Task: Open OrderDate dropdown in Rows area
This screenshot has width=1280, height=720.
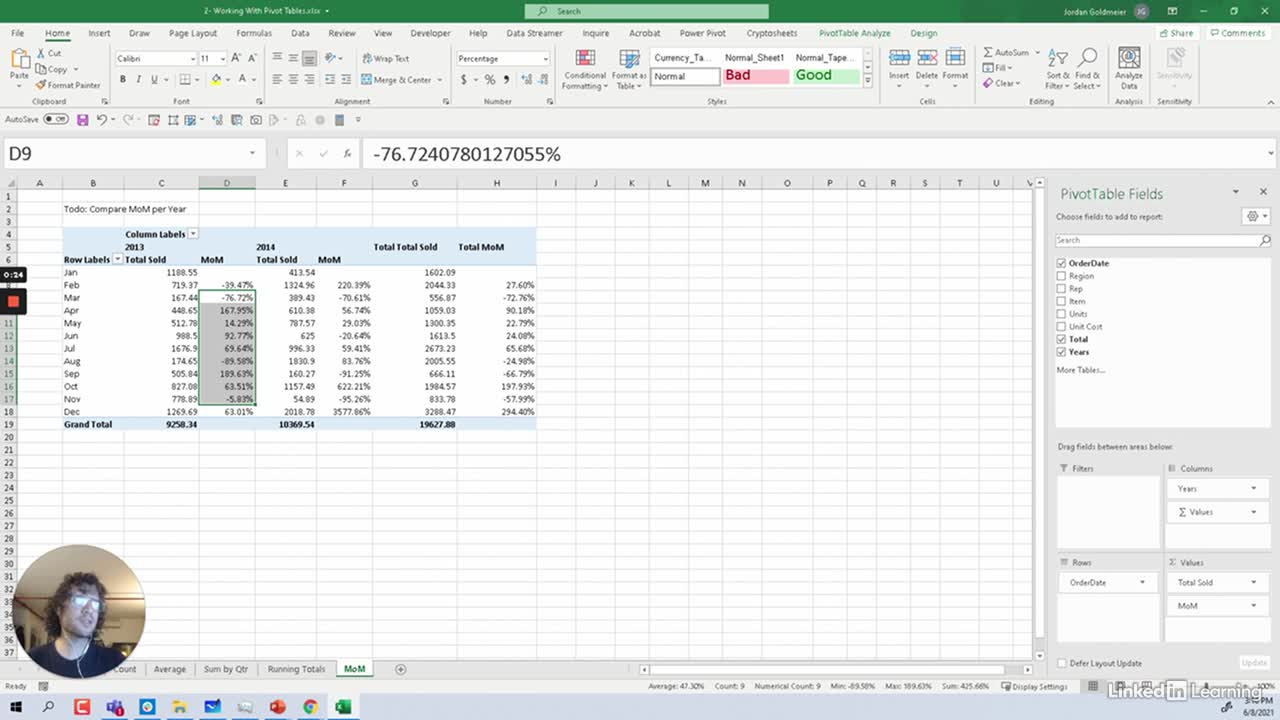Action: (x=1142, y=582)
